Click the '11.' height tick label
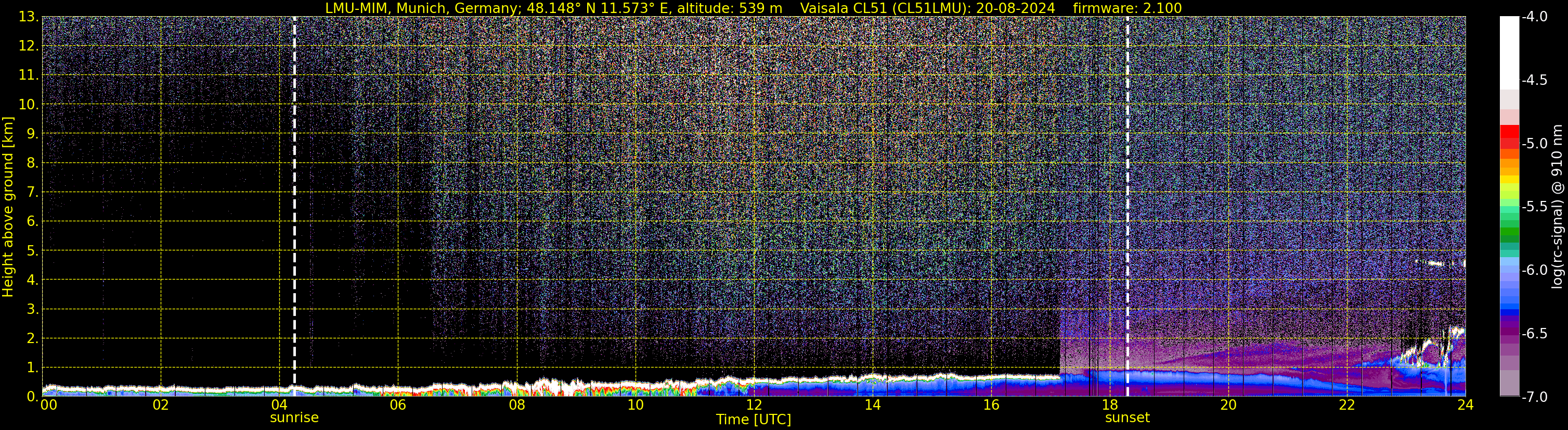 [x=28, y=75]
